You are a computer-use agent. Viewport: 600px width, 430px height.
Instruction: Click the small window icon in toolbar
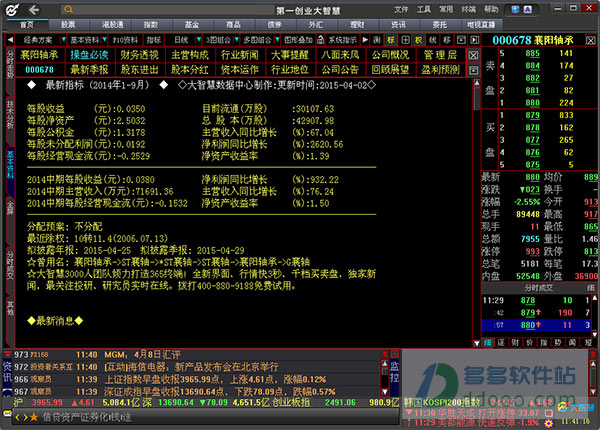coord(461,40)
